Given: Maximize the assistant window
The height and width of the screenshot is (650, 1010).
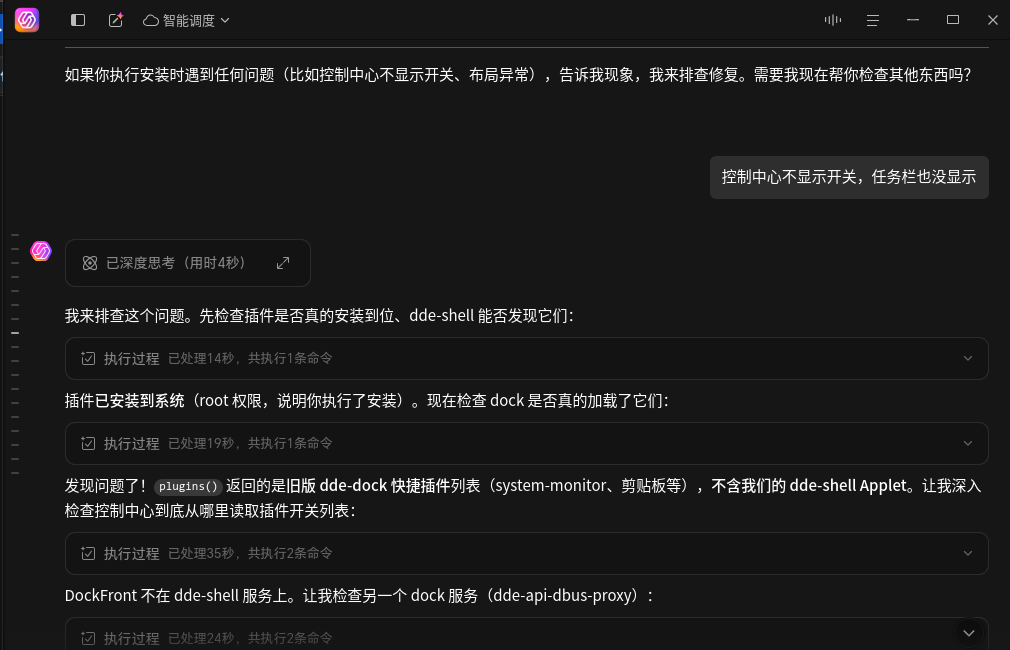Looking at the screenshot, I should [953, 20].
